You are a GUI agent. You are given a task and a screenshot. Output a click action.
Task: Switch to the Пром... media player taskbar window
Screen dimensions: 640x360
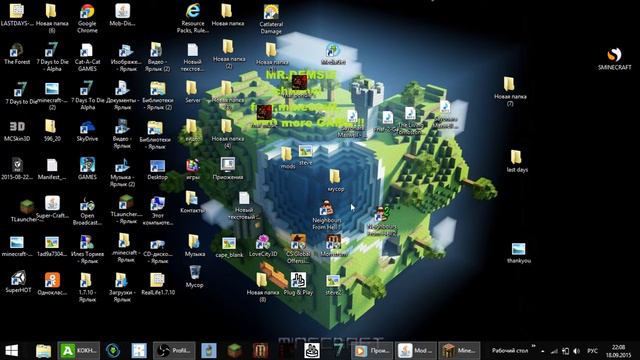tap(371, 351)
